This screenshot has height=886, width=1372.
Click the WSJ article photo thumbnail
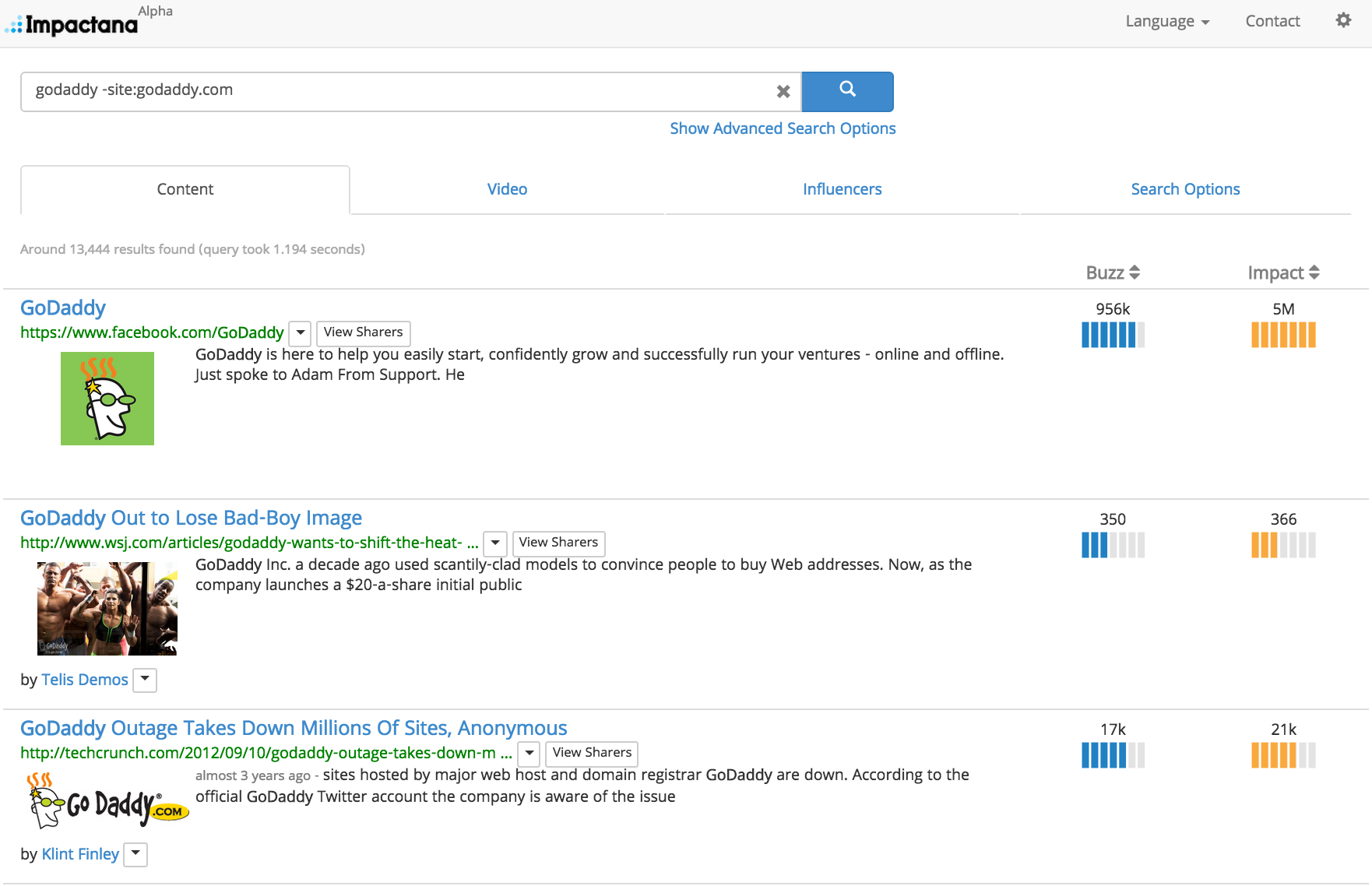pyautogui.click(x=107, y=609)
